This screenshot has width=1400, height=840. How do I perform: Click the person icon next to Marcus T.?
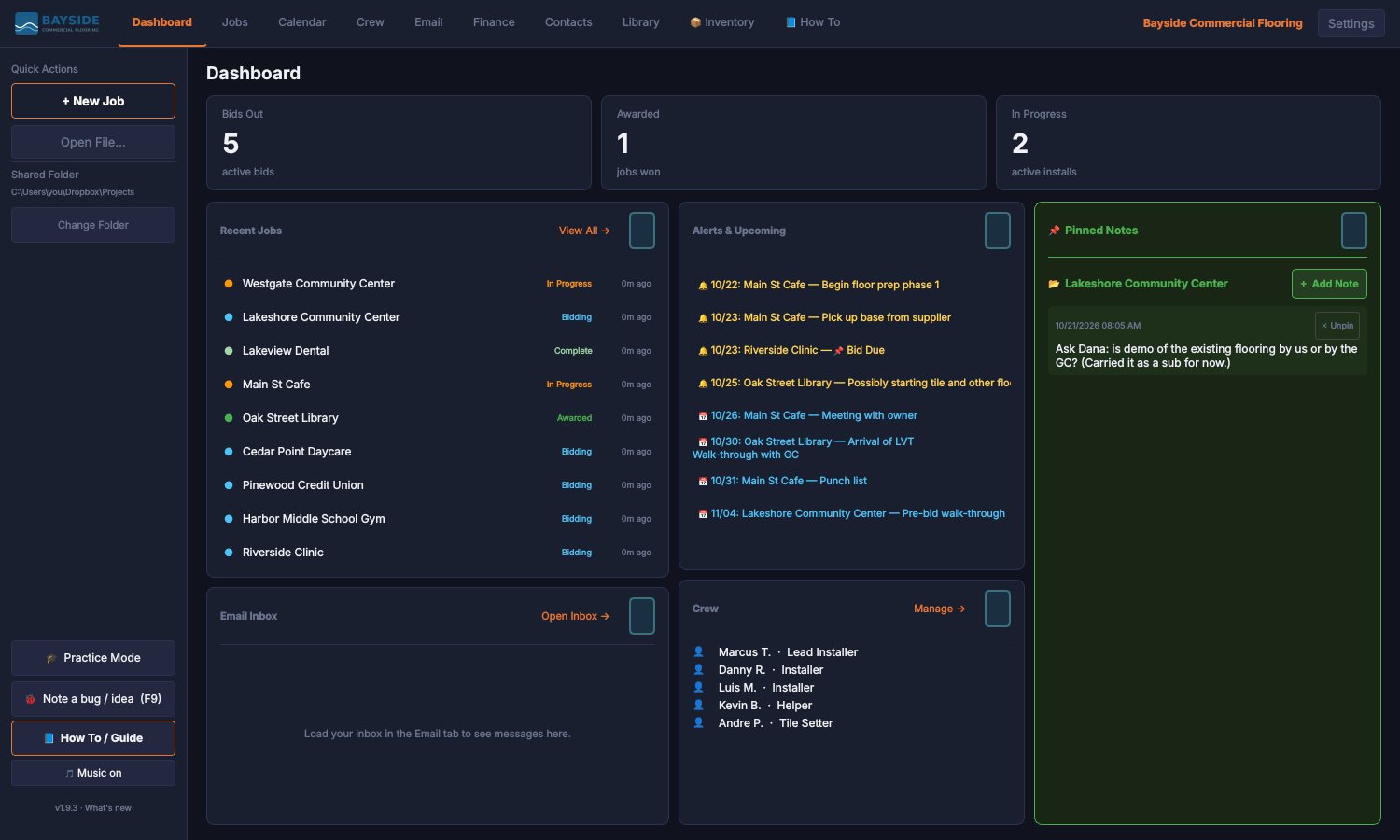[x=698, y=651]
